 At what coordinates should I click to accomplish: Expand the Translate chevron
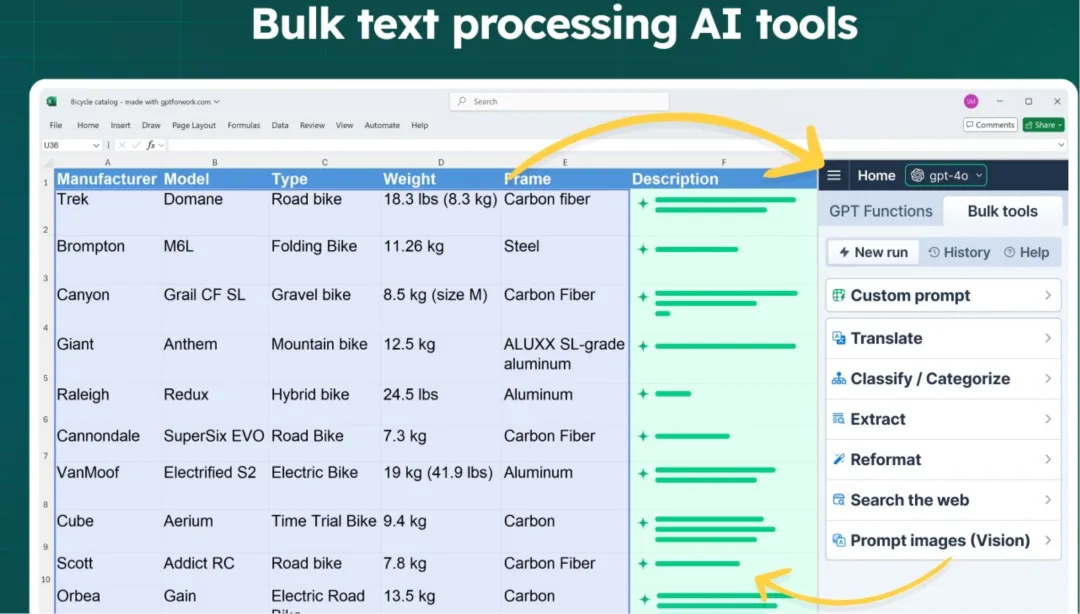[x=1048, y=338]
